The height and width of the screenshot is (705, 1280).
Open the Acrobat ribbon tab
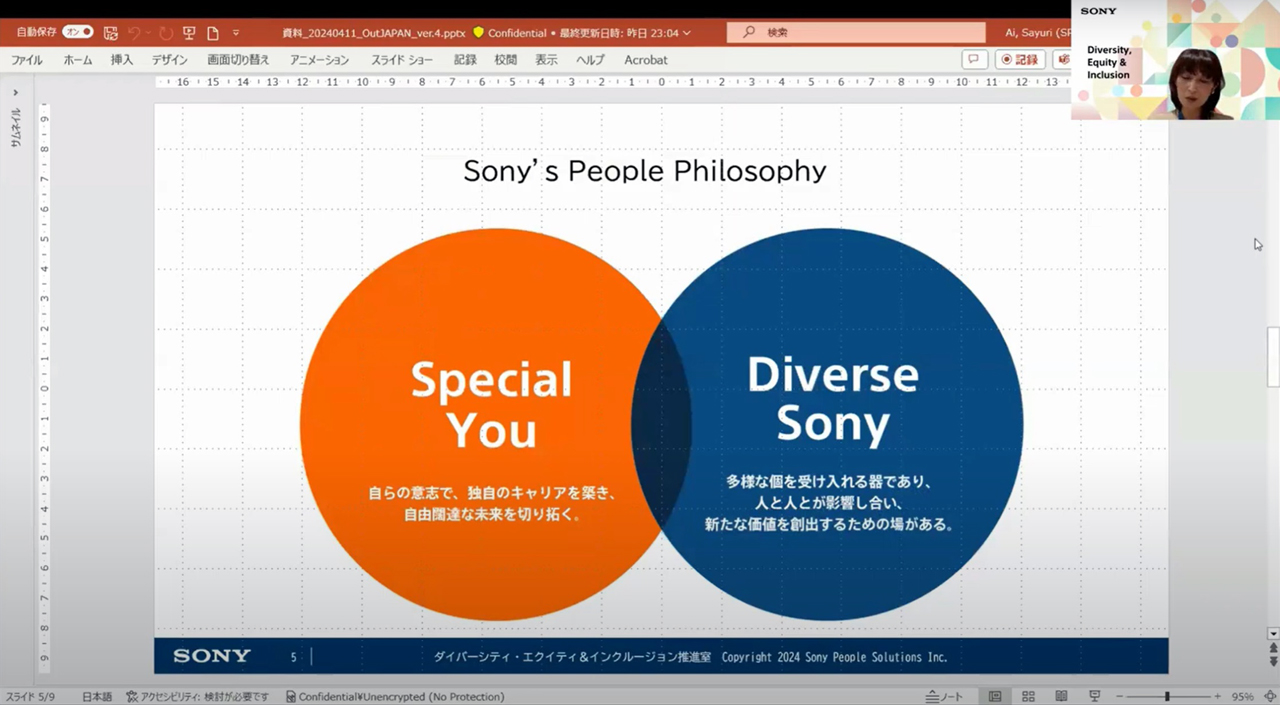tap(646, 60)
